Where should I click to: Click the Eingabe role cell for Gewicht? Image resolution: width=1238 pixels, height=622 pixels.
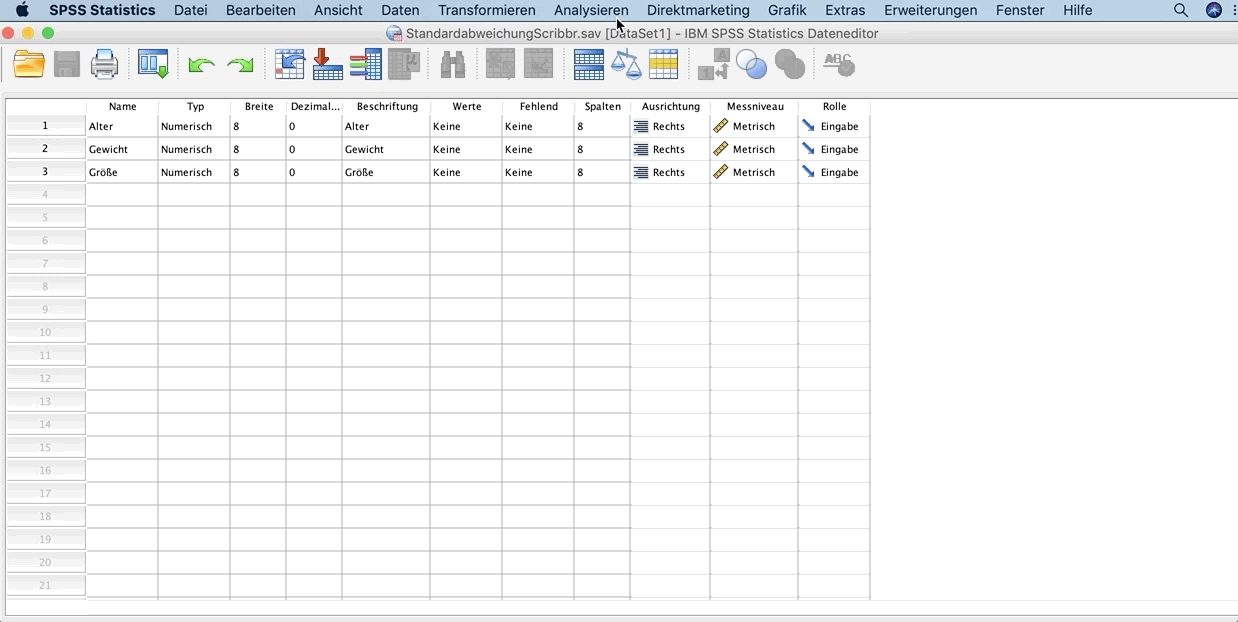coord(834,149)
